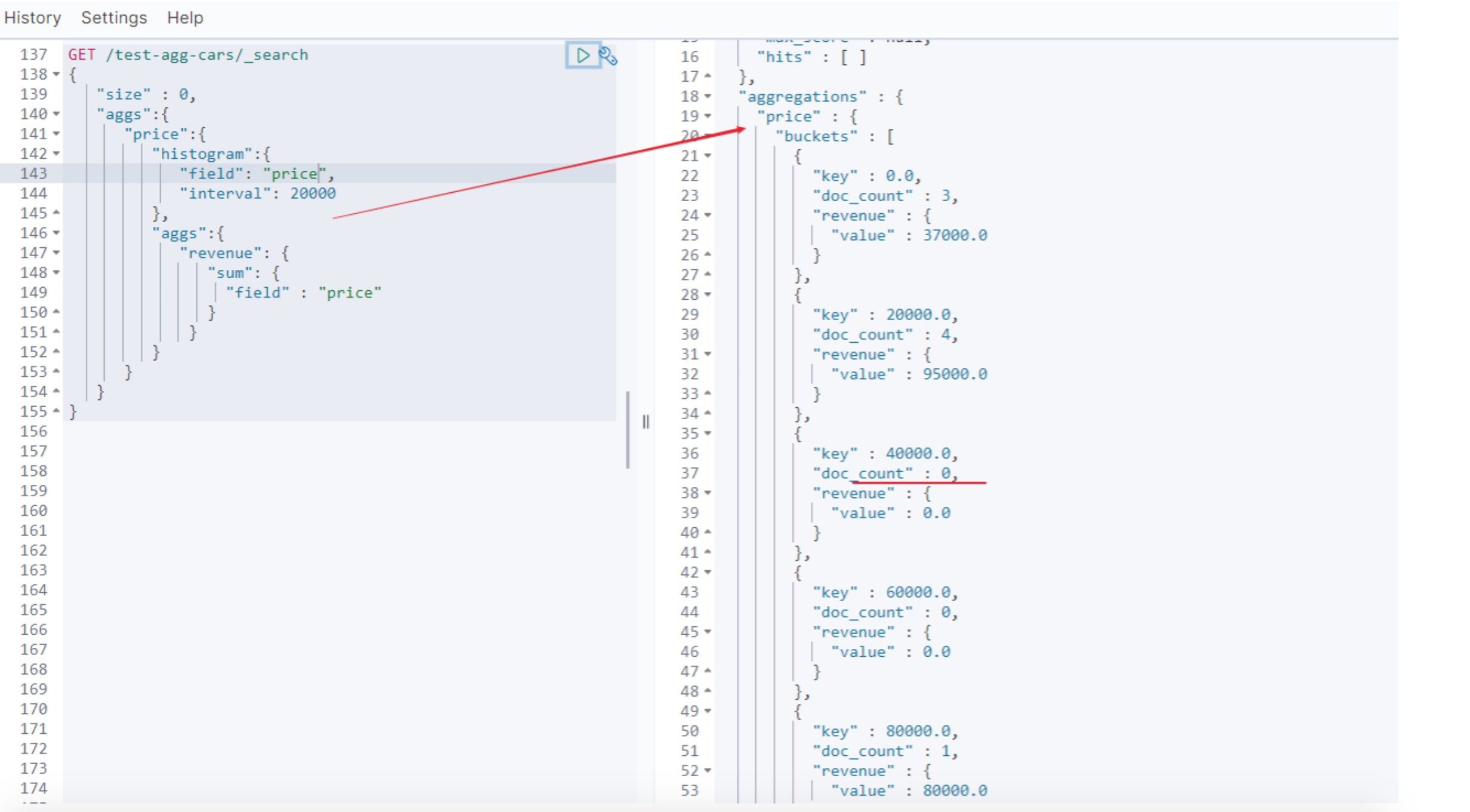Image resolution: width=1470 pixels, height=812 pixels.
Task: Click the "key" : 20000.0 response line
Action: point(885,315)
